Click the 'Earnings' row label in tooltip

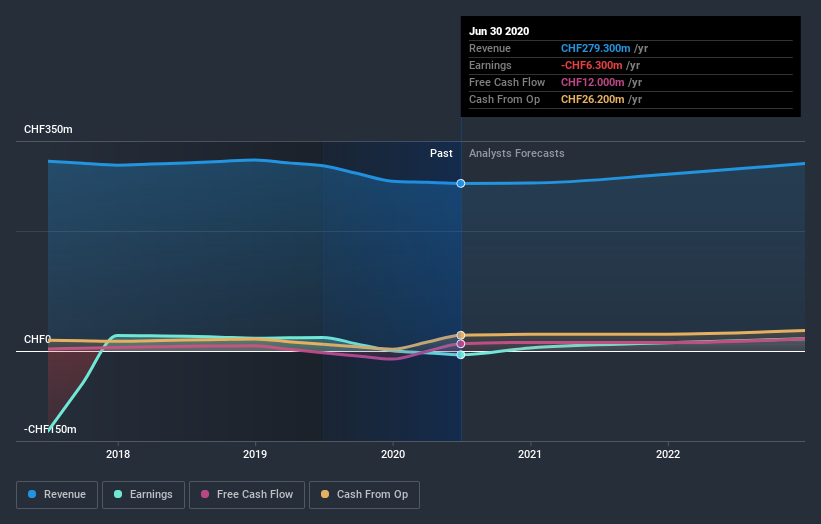point(490,65)
